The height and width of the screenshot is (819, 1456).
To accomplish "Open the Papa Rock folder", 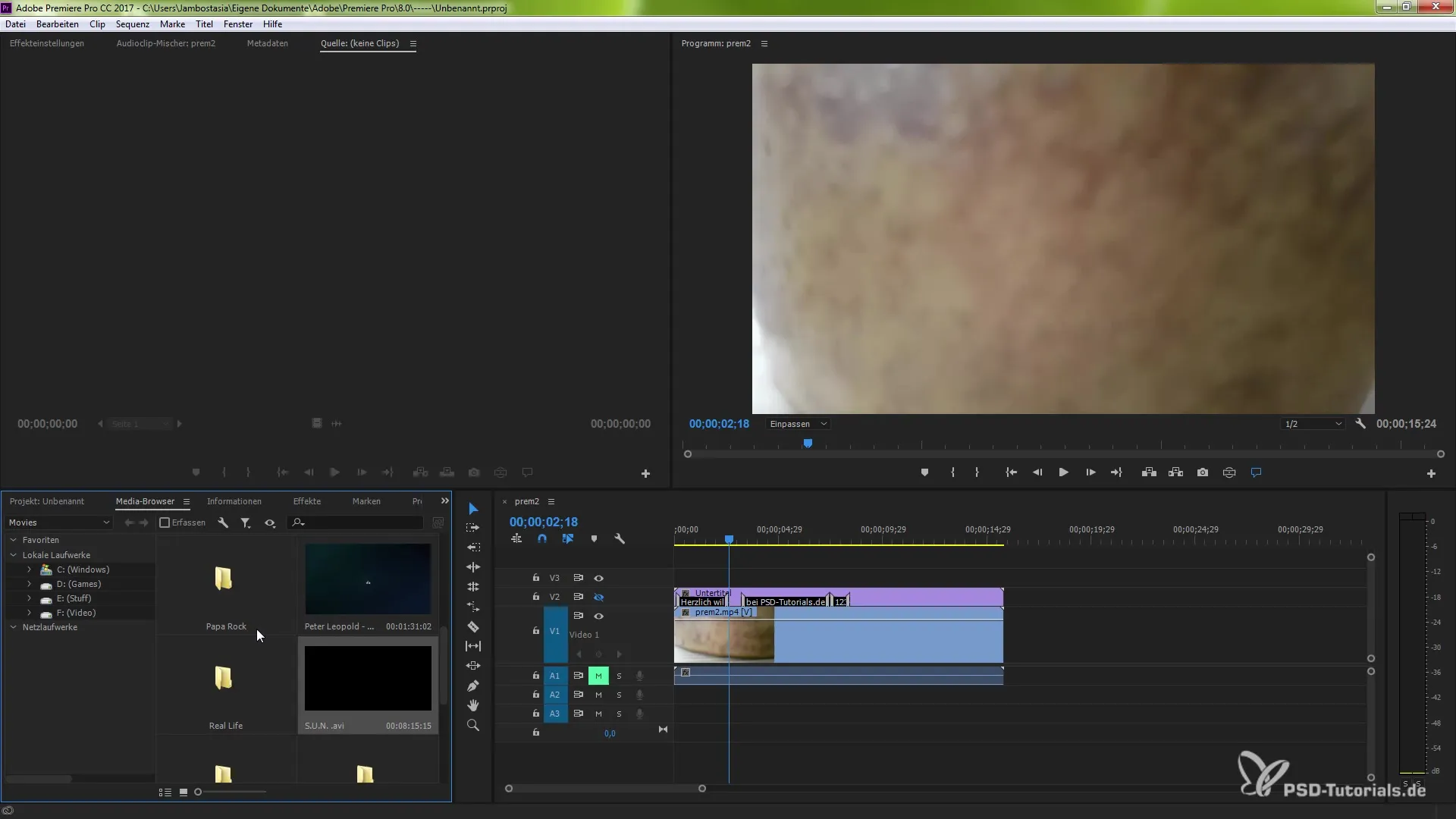I will [x=223, y=579].
